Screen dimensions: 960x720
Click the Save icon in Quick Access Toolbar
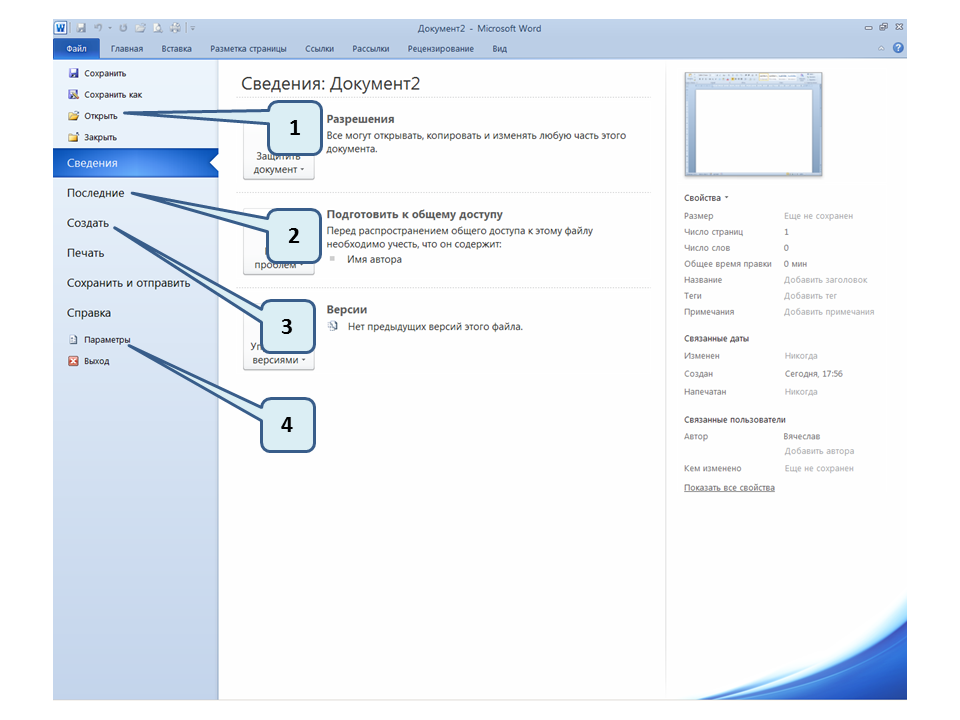(81, 28)
